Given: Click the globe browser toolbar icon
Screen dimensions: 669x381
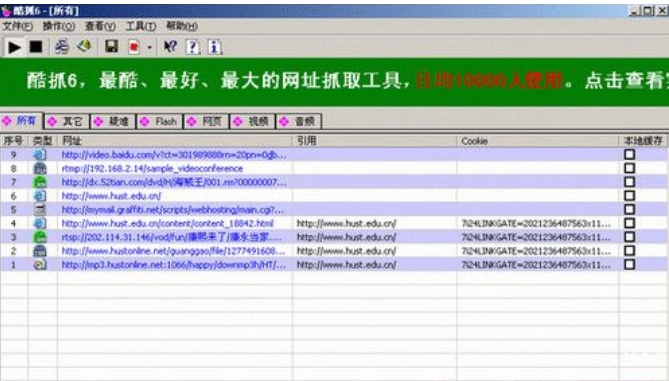Looking at the screenshot, I should pos(84,46).
